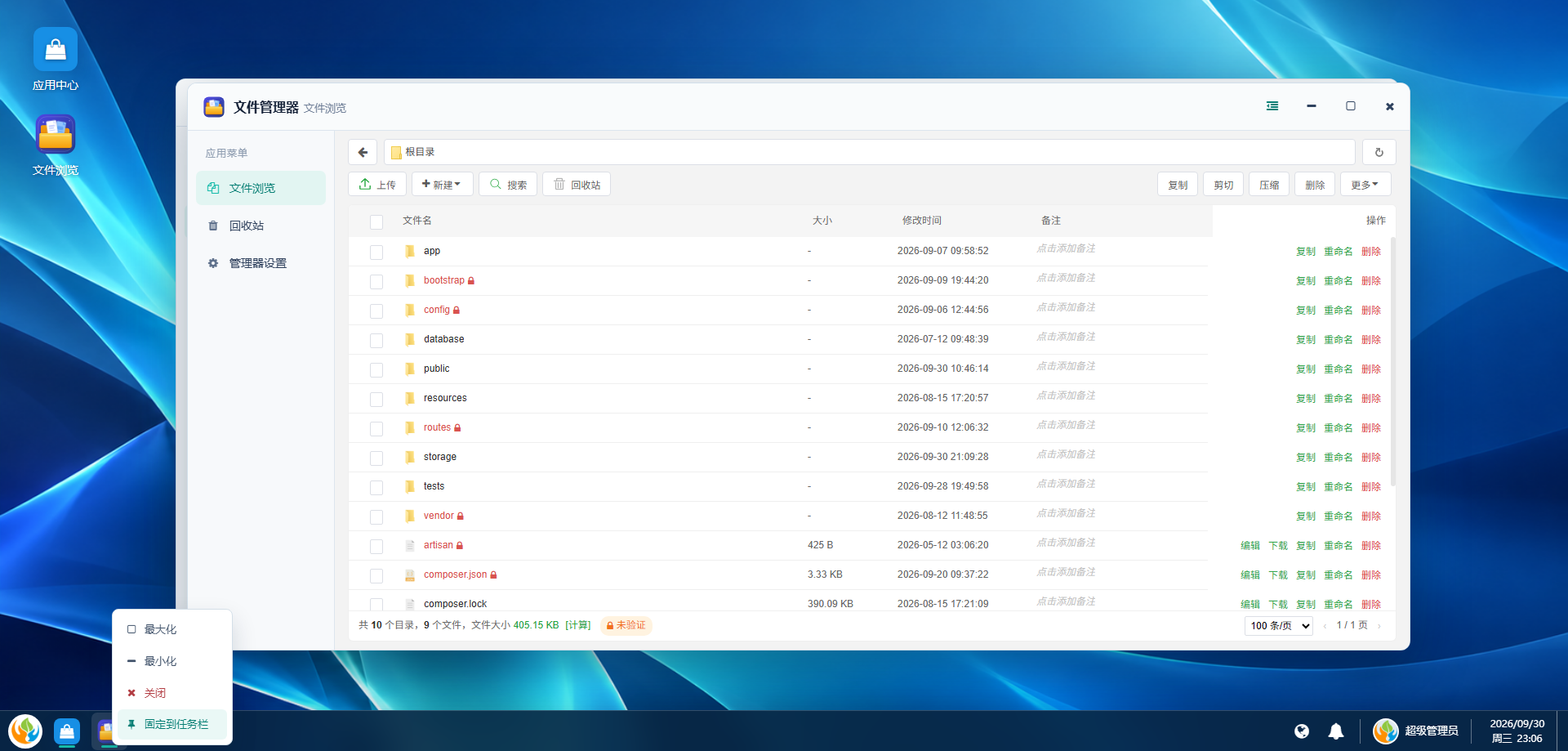Open the 应用中心 desktop icon
The width and height of the screenshot is (1568, 751).
pos(56,50)
